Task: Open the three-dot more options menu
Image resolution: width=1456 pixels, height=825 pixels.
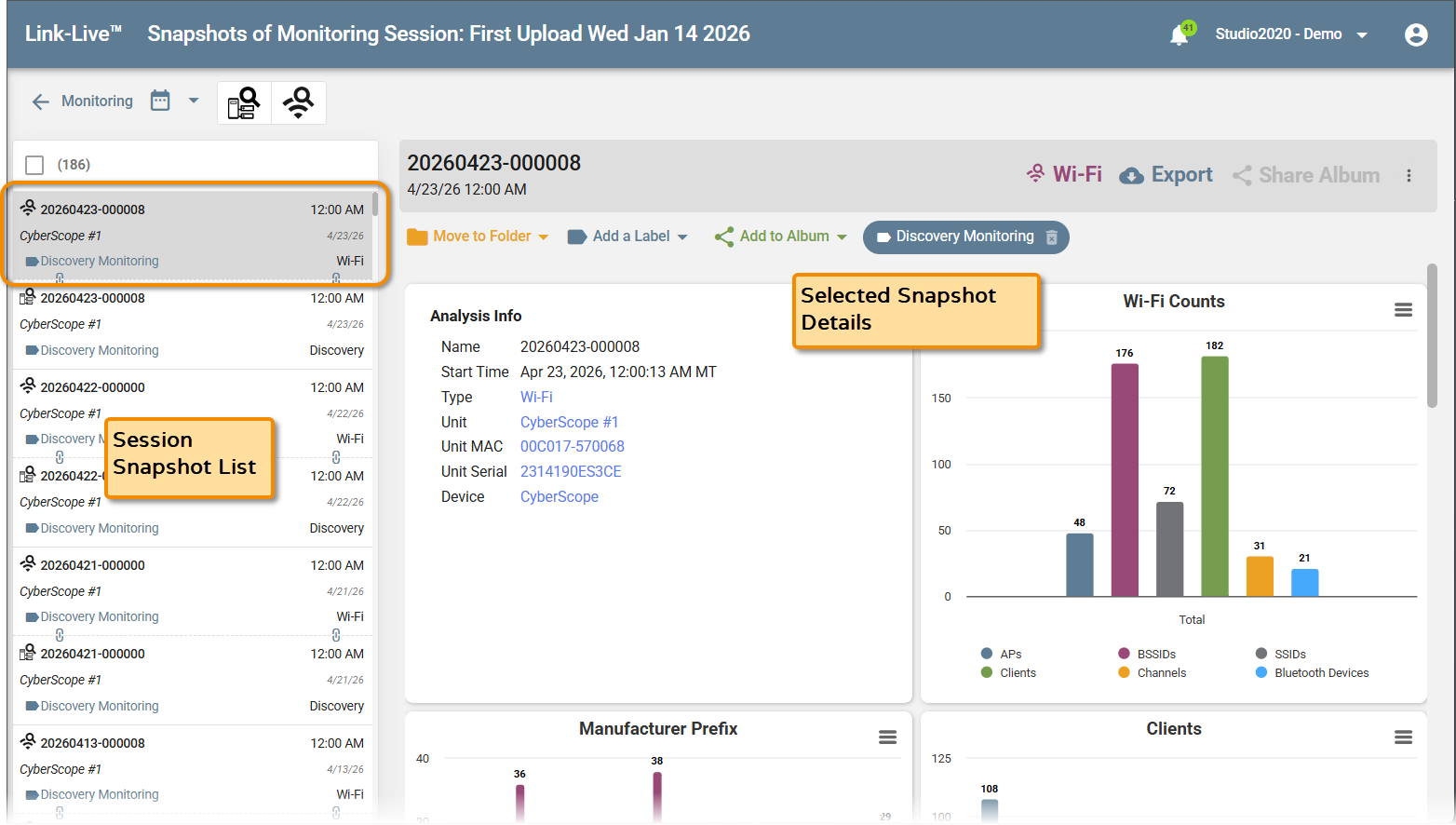Action: pyautogui.click(x=1409, y=176)
